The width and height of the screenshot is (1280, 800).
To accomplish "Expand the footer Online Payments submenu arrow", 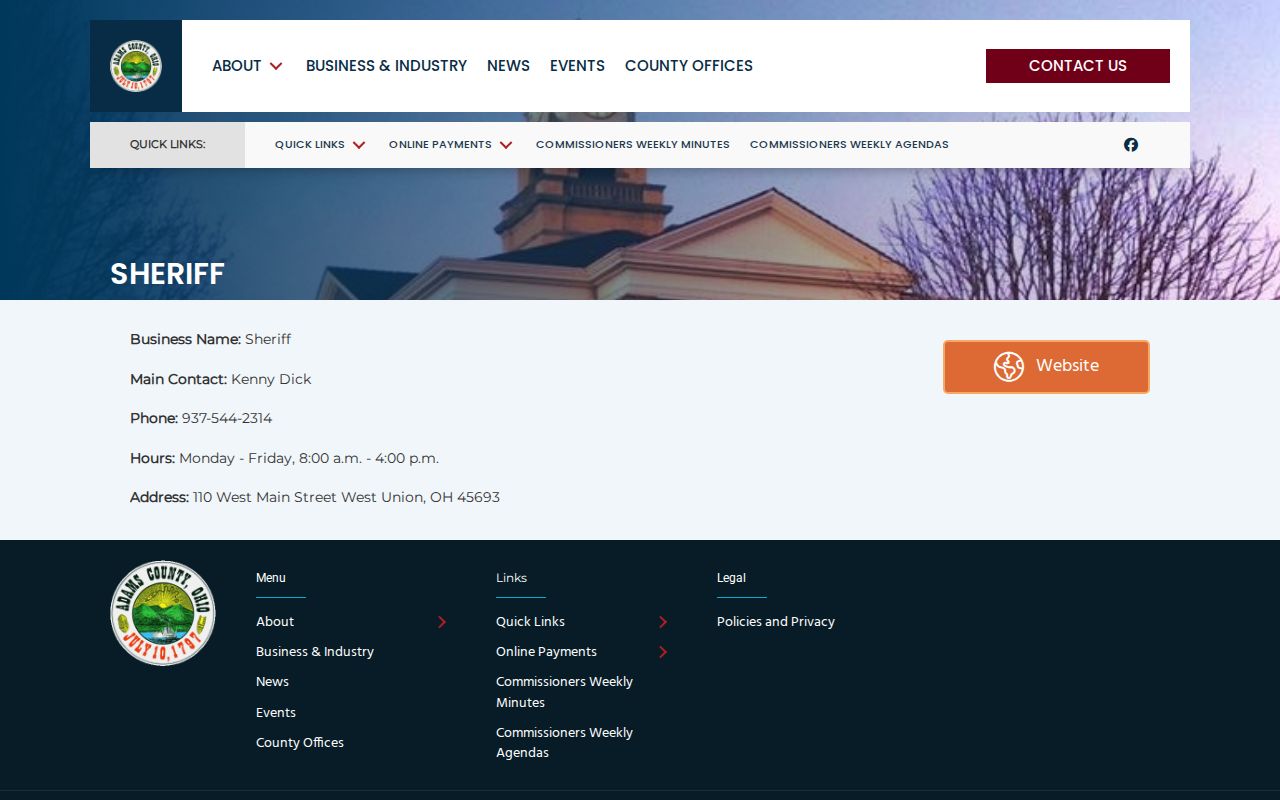I will (663, 652).
